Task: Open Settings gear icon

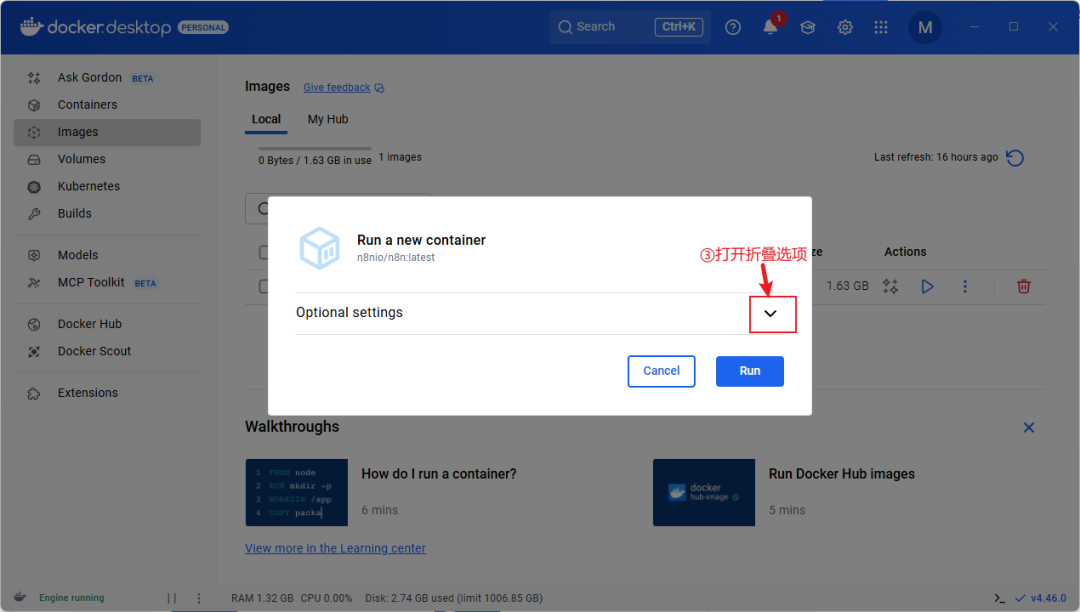Action: tap(844, 27)
